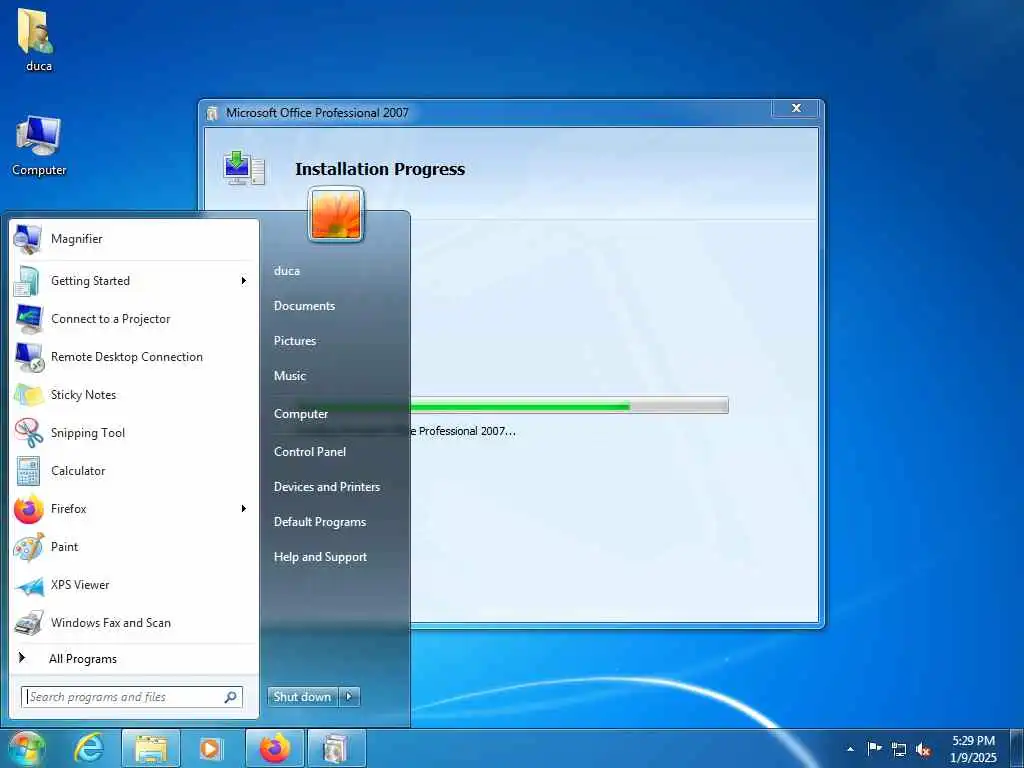Open Help and Support
The height and width of the screenshot is (768, 1024).
click(320, 558)
